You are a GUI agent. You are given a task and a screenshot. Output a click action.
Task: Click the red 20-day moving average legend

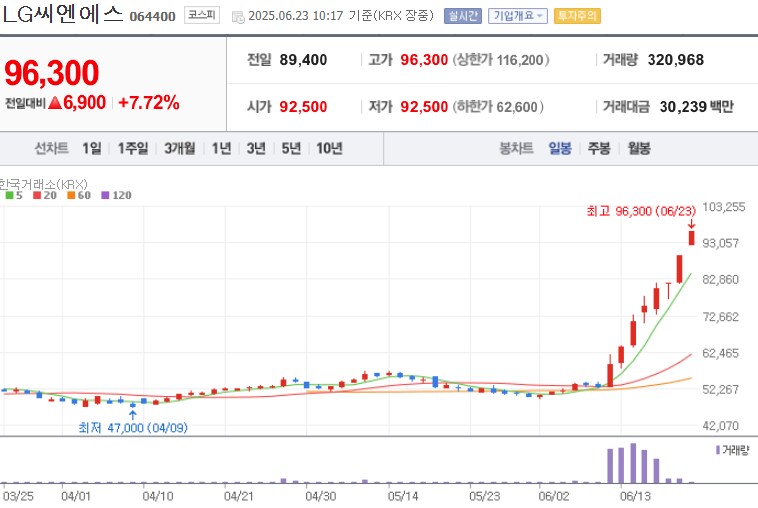tap(44, 195)
